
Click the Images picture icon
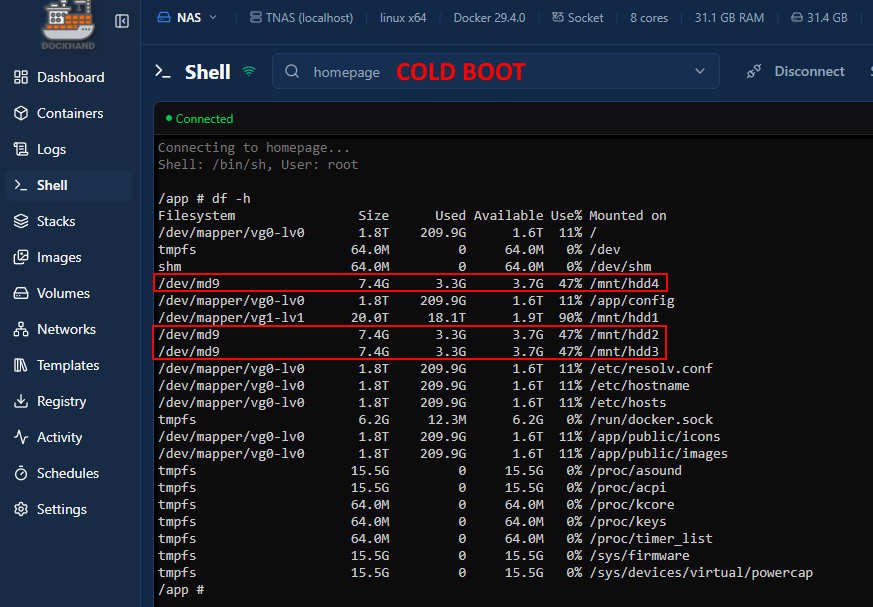pos(21,257)
